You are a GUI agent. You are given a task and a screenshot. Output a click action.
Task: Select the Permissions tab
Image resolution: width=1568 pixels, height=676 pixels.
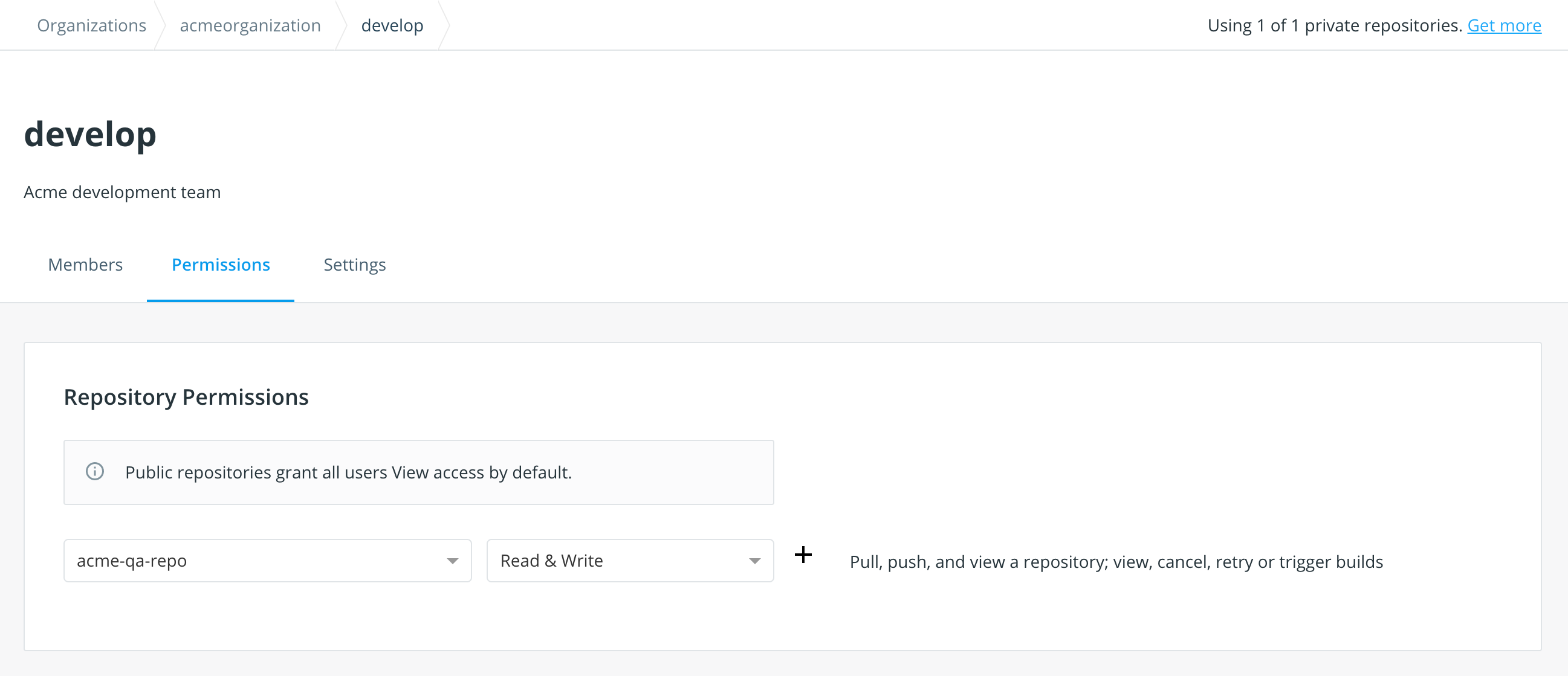click(x=221, y=265)
